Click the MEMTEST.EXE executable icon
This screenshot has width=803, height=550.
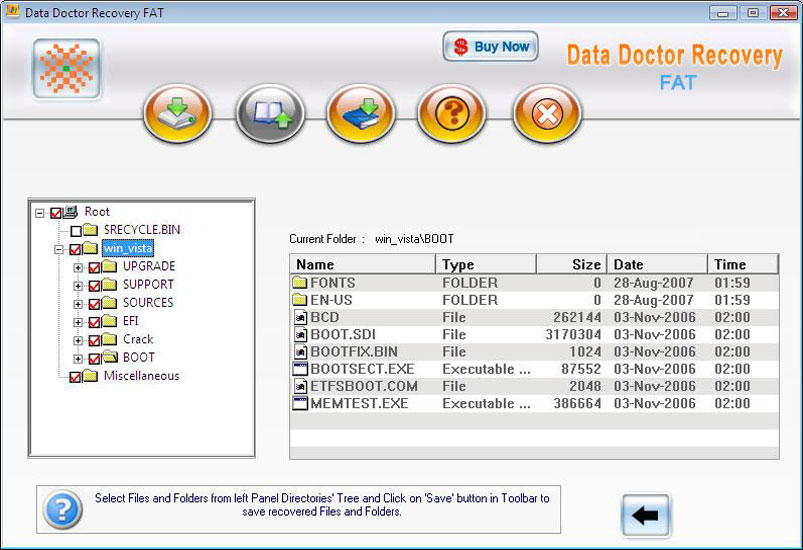300,404
